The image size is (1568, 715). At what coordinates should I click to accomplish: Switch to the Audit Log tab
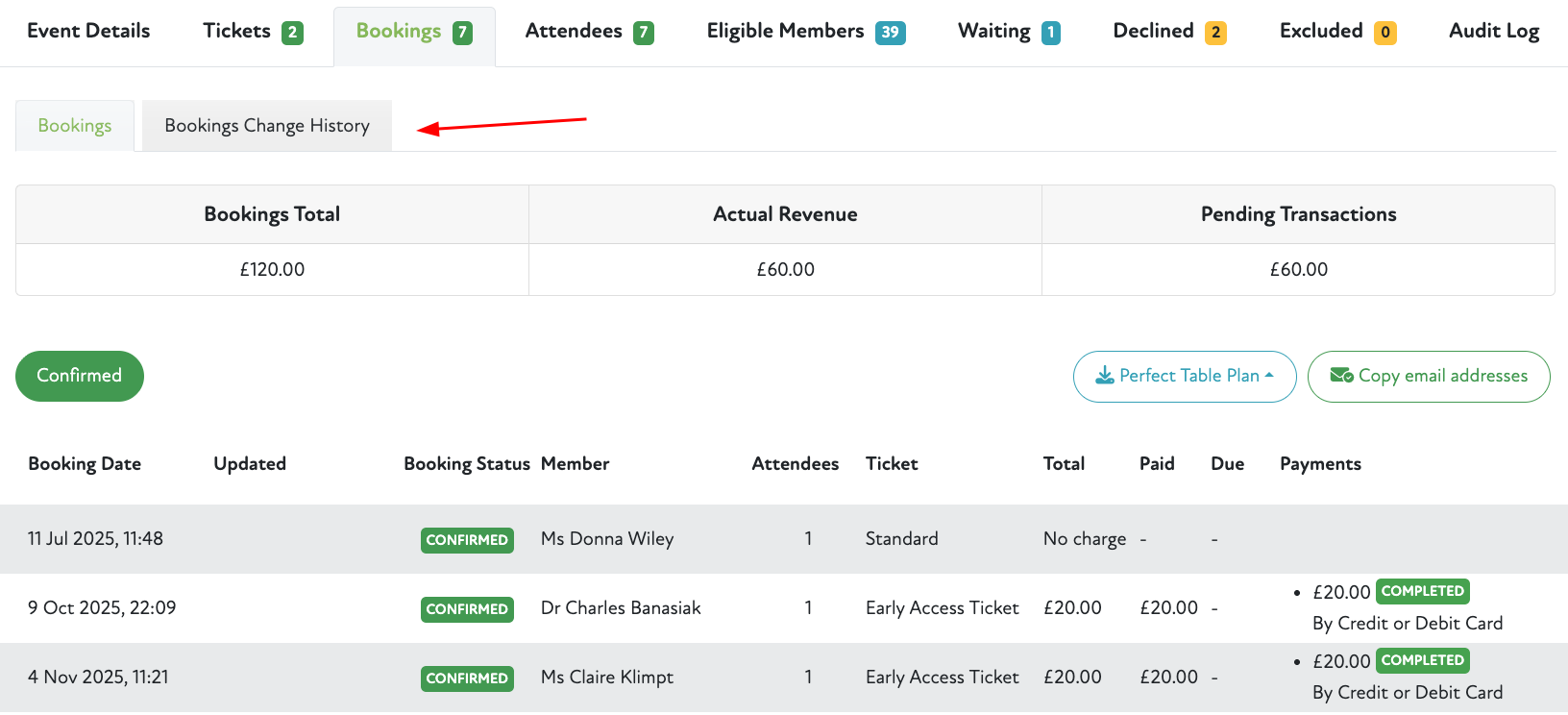click(x=1493, y=31)
